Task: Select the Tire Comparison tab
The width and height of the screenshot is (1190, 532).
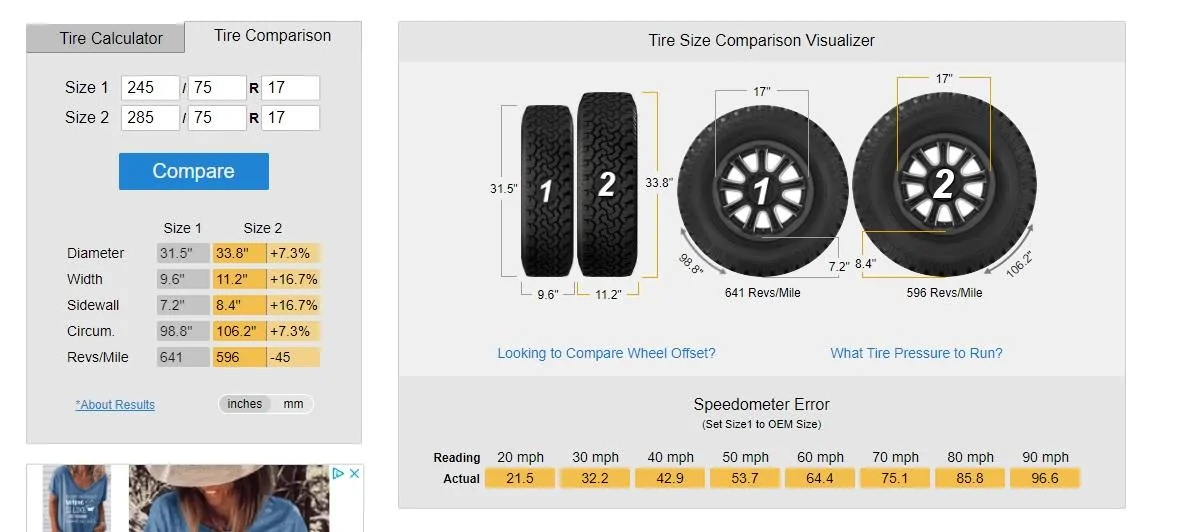Action: click(272, 36)
